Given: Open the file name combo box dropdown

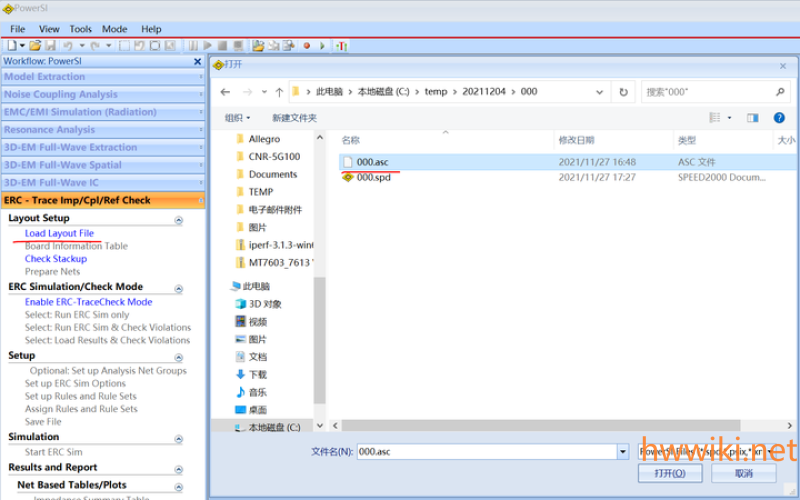Looking at the screenshot, I should [x=623, y=452].
